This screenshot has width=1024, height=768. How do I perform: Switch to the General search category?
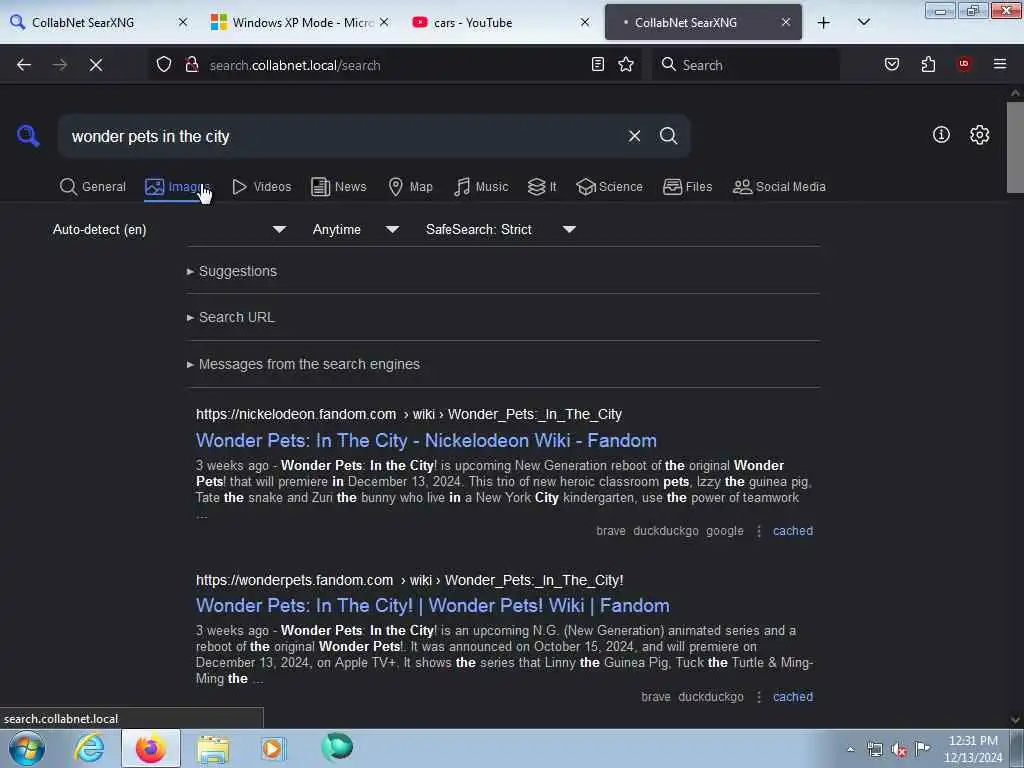point(93,187)
